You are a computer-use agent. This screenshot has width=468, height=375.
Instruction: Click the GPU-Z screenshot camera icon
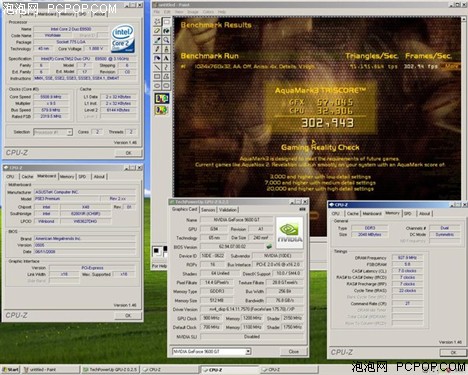tap(302, 209)
